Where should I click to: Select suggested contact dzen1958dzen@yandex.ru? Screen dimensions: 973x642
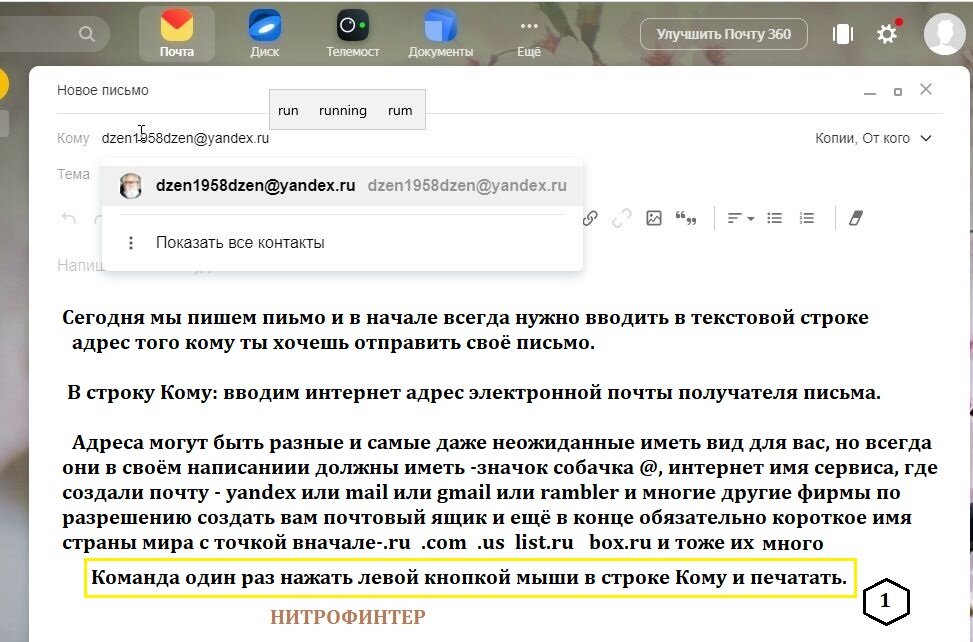tap(342, 185)
